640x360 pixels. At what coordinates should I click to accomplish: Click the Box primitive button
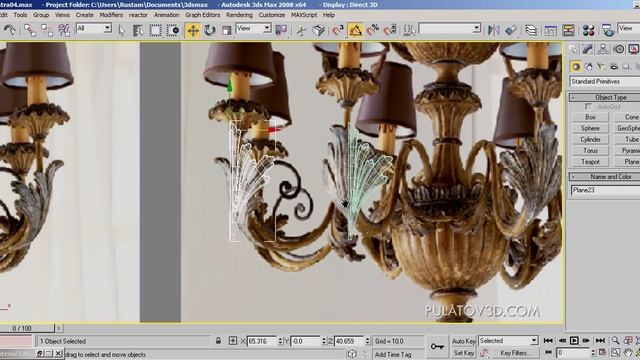590,117
